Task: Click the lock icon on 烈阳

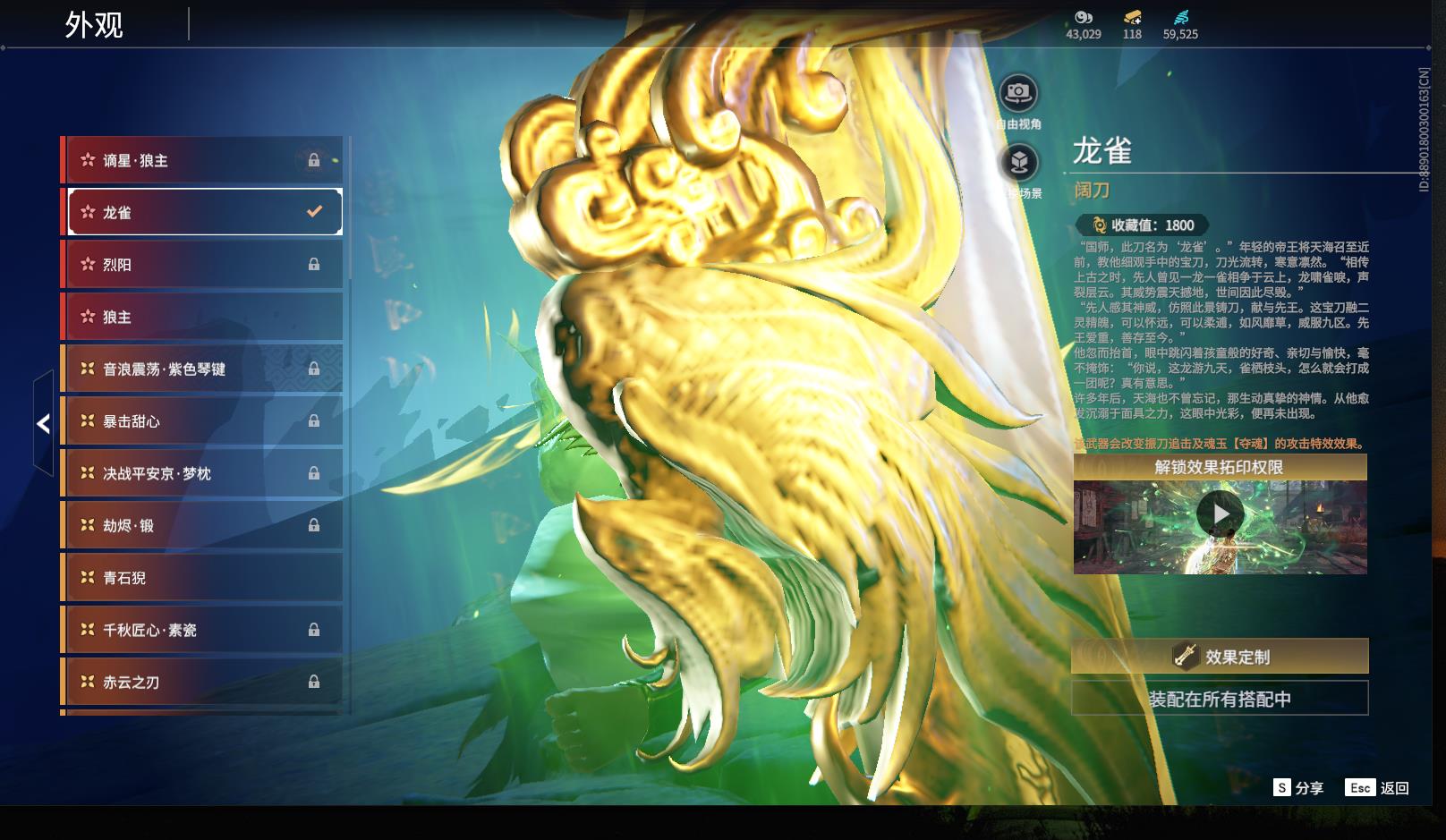Action: click(314, 265)
